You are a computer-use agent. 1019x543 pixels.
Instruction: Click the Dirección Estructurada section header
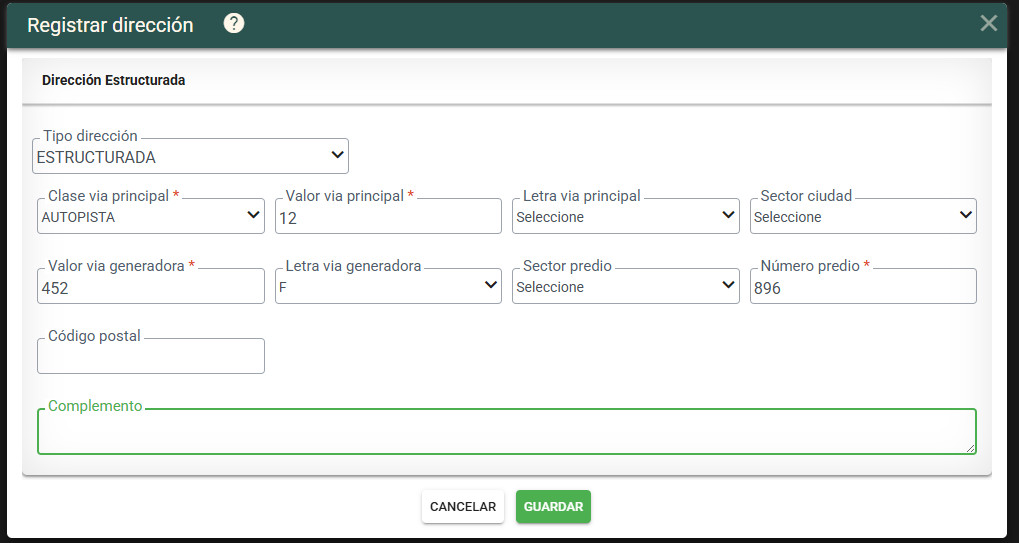pyautogui.click(x=114, y=81)
